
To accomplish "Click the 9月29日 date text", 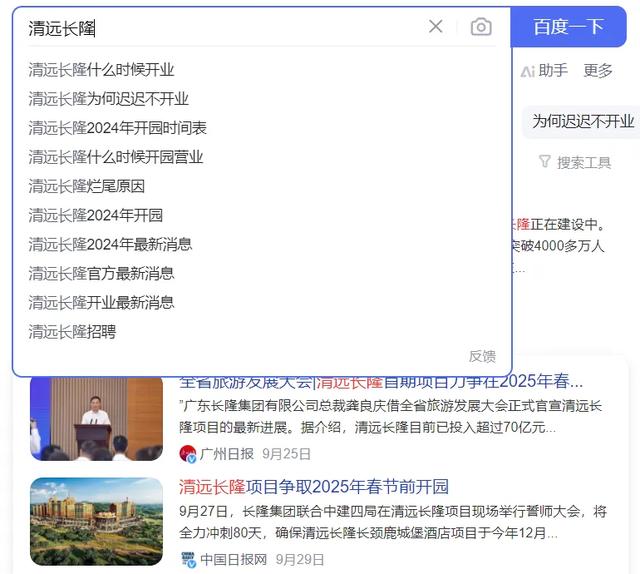I will [300, 559].
